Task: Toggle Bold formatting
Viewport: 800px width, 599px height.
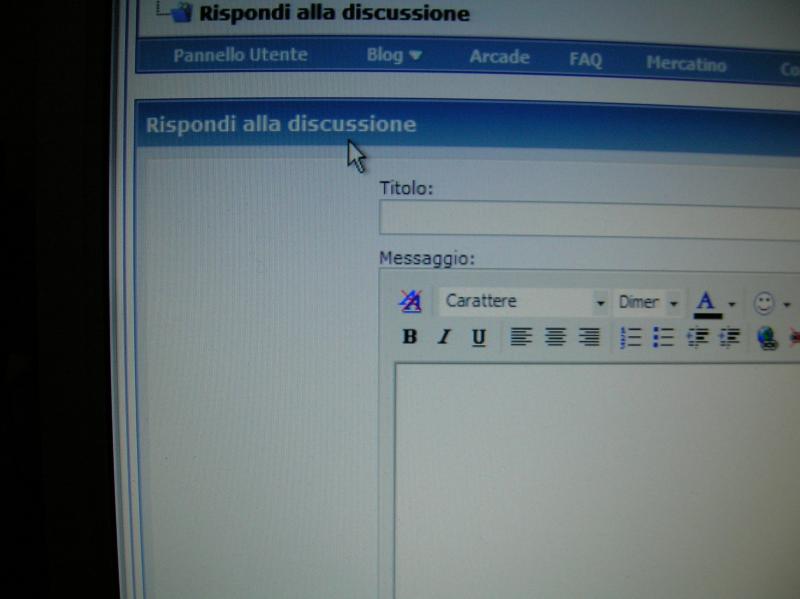Action: click(x=410, y=337)
